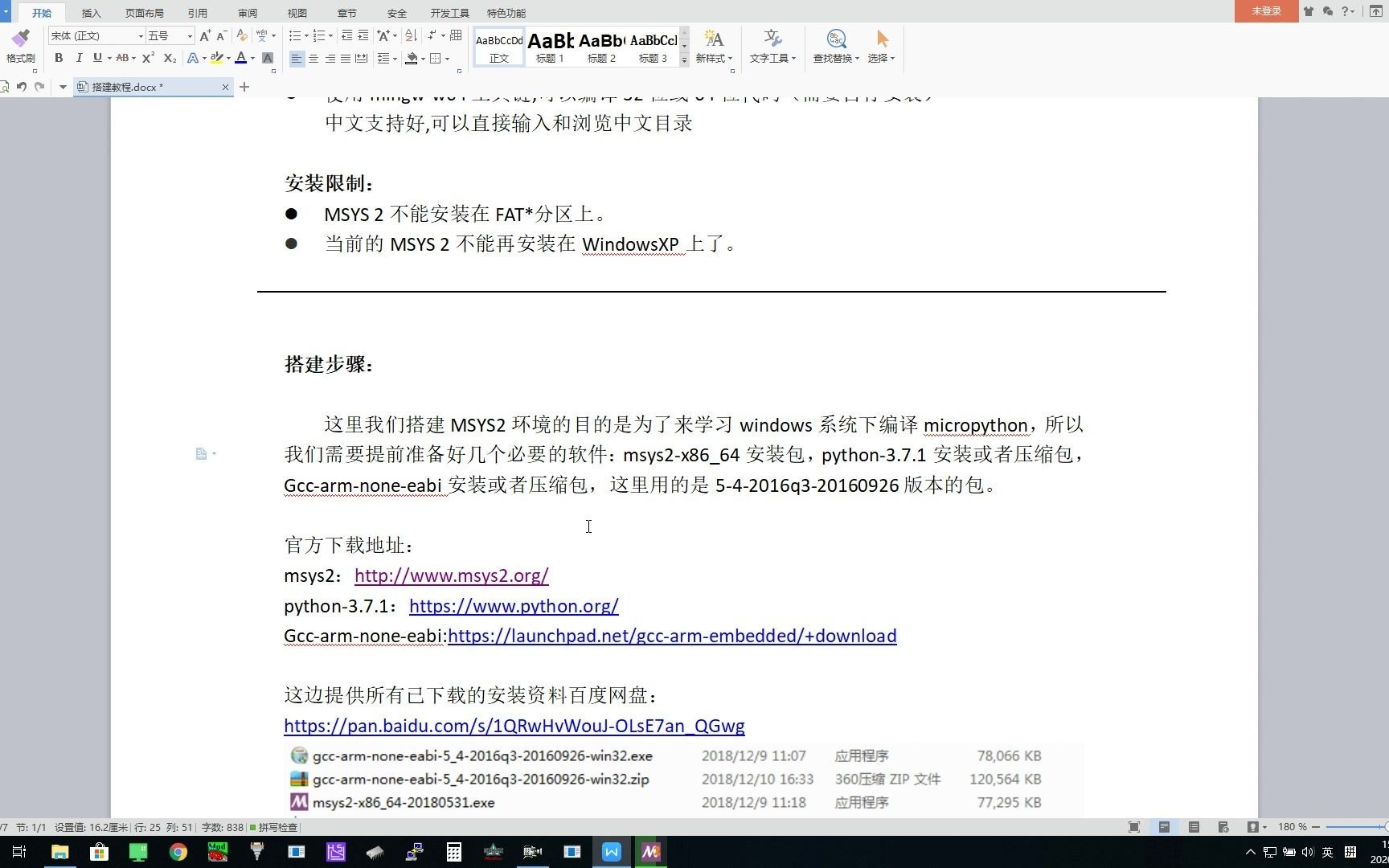Open the 插入 (Insert) tab

click(92, 13)
